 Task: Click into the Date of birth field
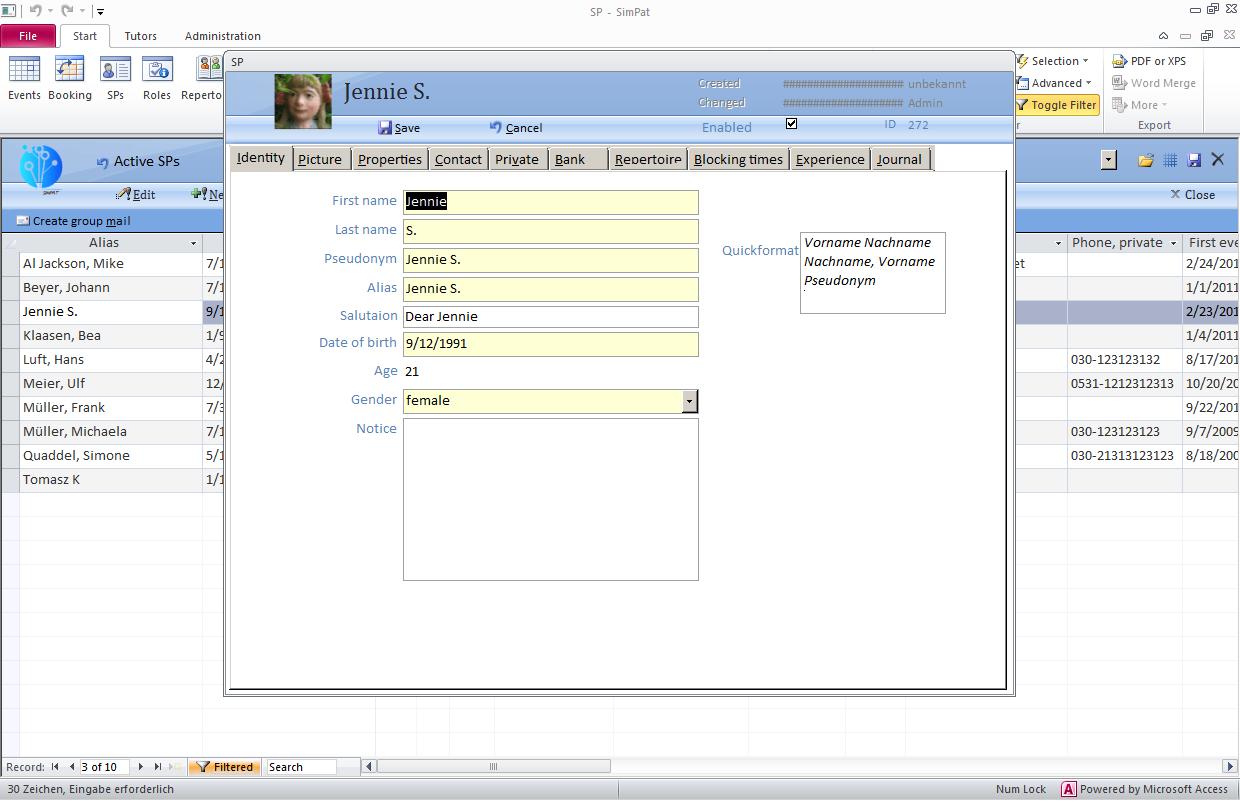coord(550,344)
